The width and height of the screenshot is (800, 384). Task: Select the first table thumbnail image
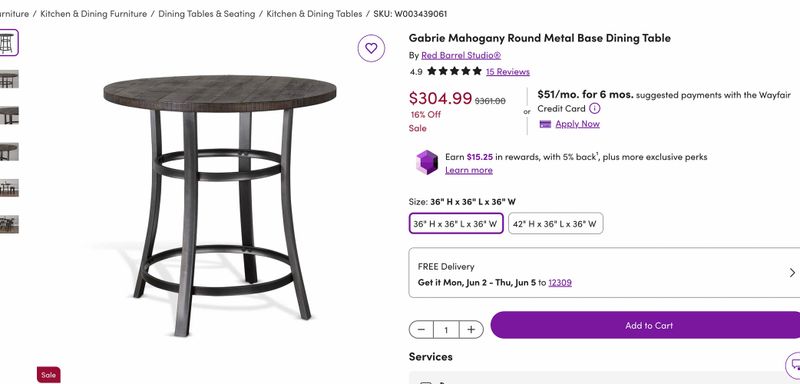click(8, 42)
